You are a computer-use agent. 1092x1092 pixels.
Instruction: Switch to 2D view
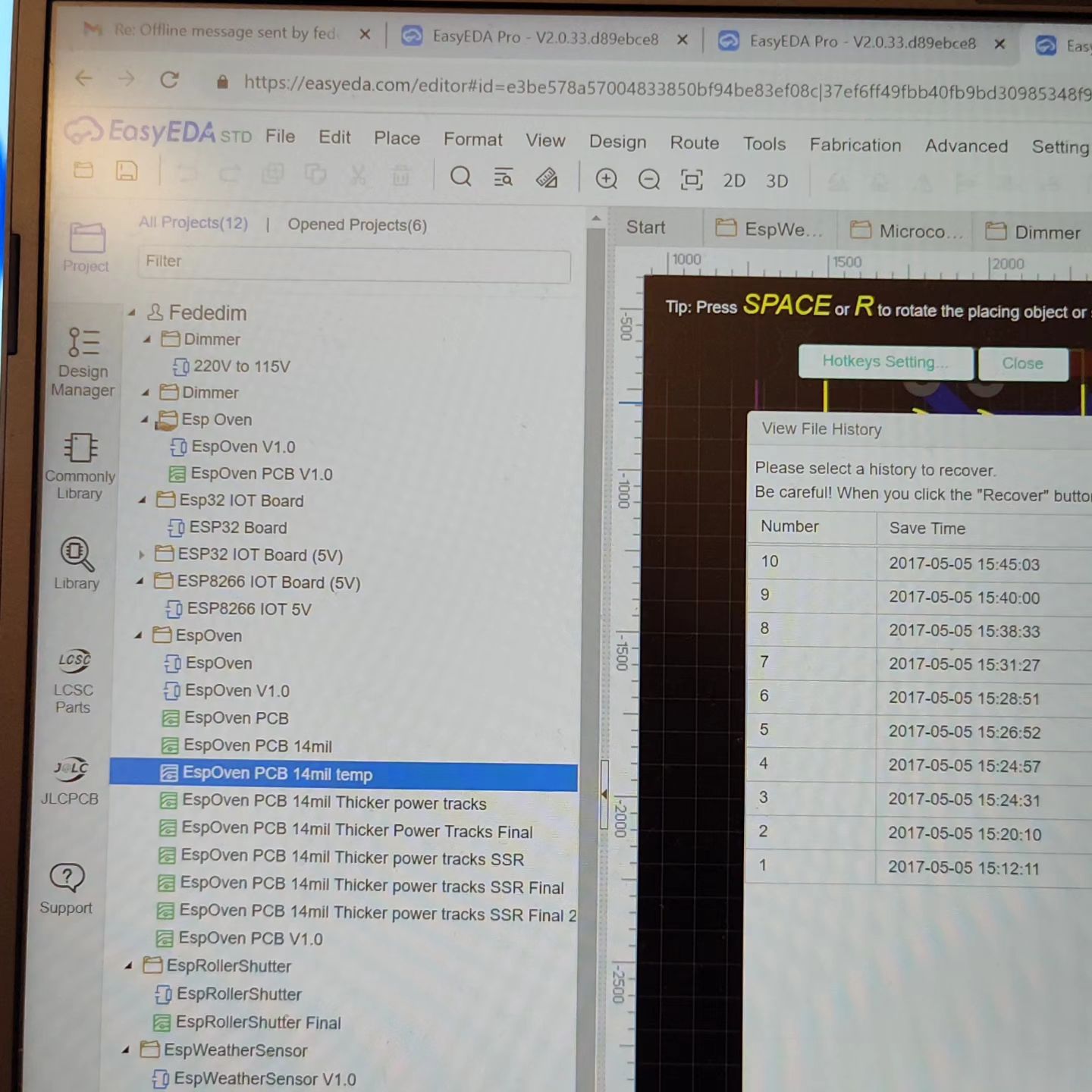pyautogui.click(x=734, y=180)
